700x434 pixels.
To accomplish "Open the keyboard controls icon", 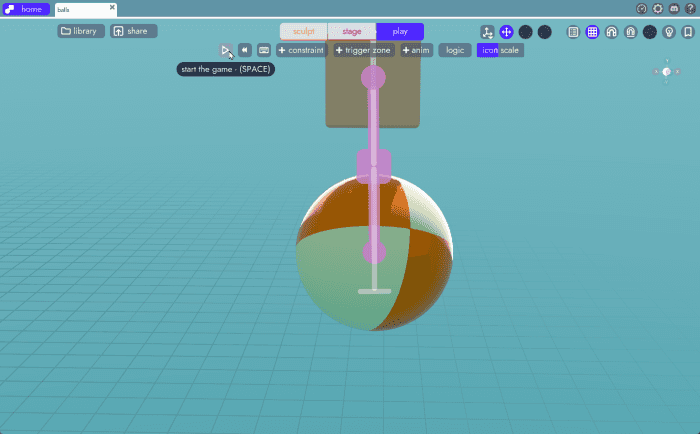I will click(x=264, y=50).
